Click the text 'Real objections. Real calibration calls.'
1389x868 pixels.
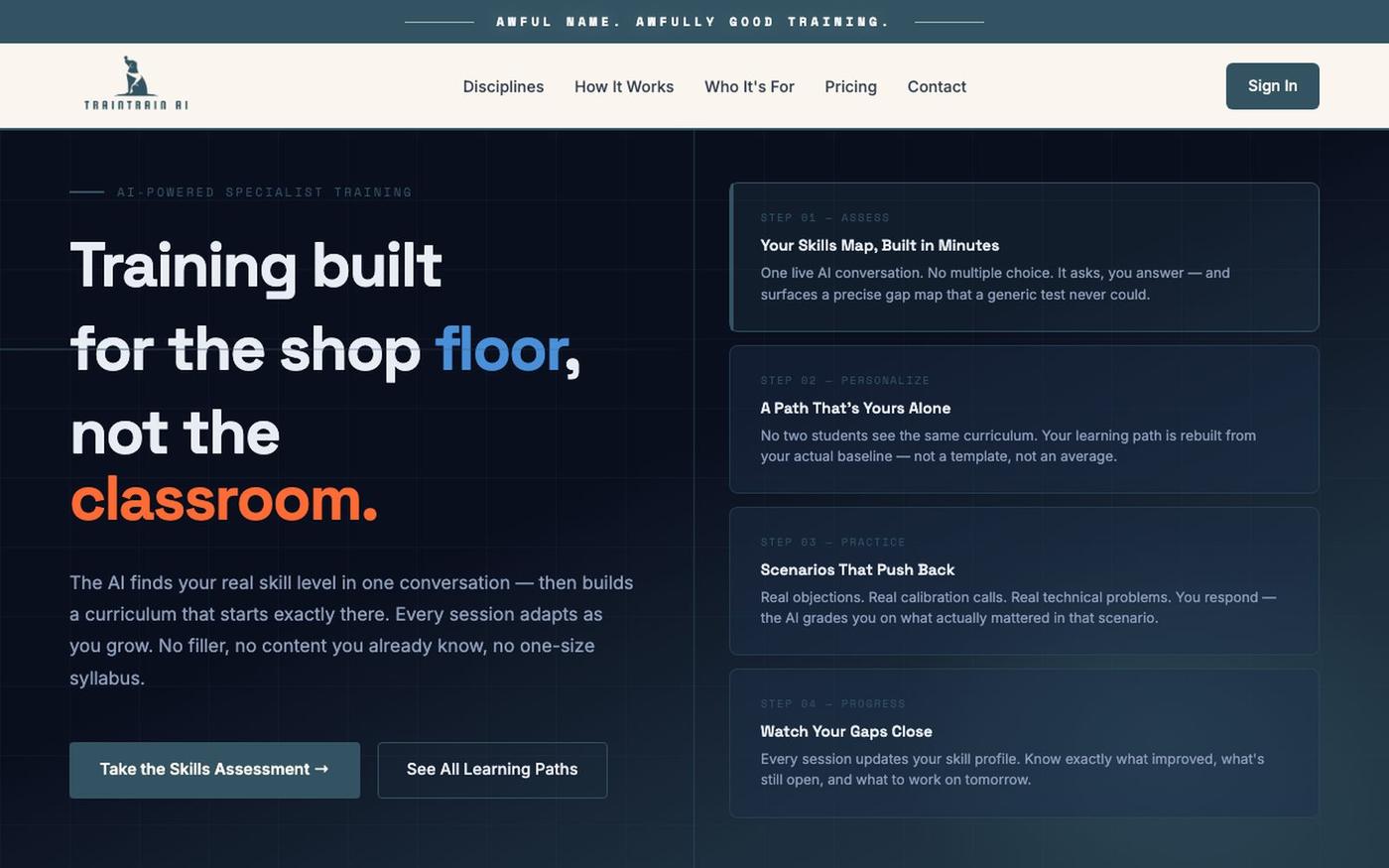point(883,597)
